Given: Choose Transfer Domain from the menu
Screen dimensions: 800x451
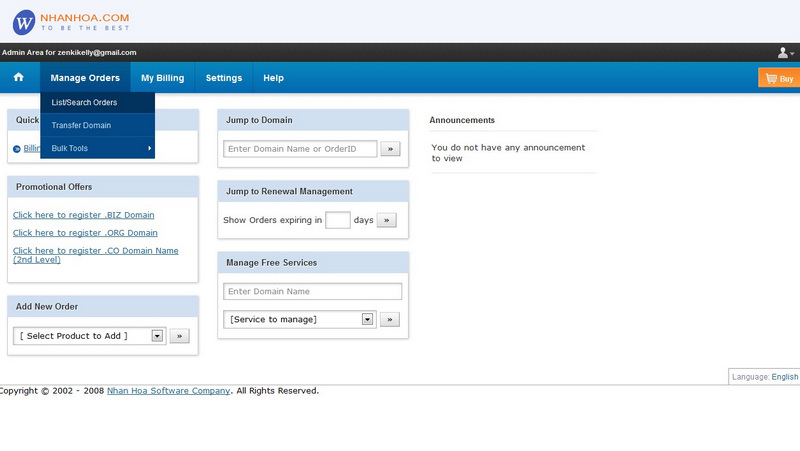Looking at the screenshot, I should (x=82, y=125).
